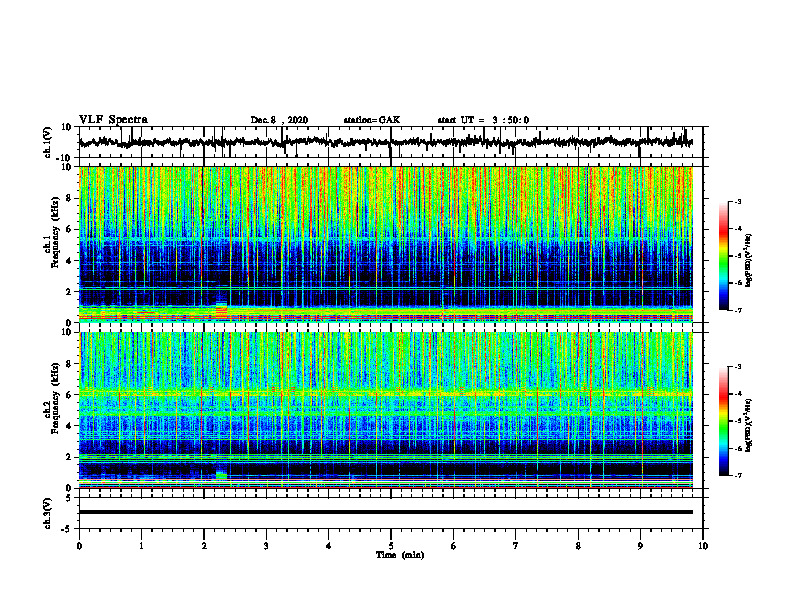Click the "-7" label on ch.2 colorbar
Image resolution: width=792 pixels, height=612 pixels.
(x=738, y=475)
